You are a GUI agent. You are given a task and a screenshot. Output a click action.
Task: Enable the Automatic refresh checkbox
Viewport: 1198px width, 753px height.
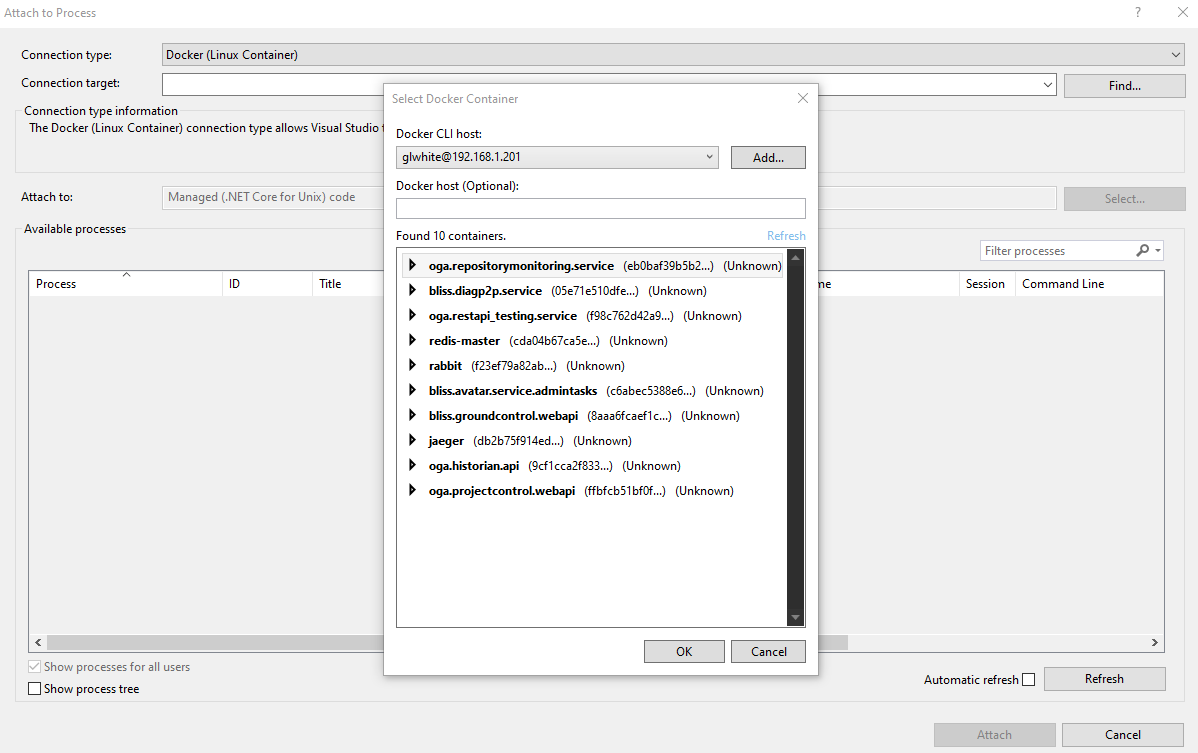pyautogui.click(x=1028, y=680)
